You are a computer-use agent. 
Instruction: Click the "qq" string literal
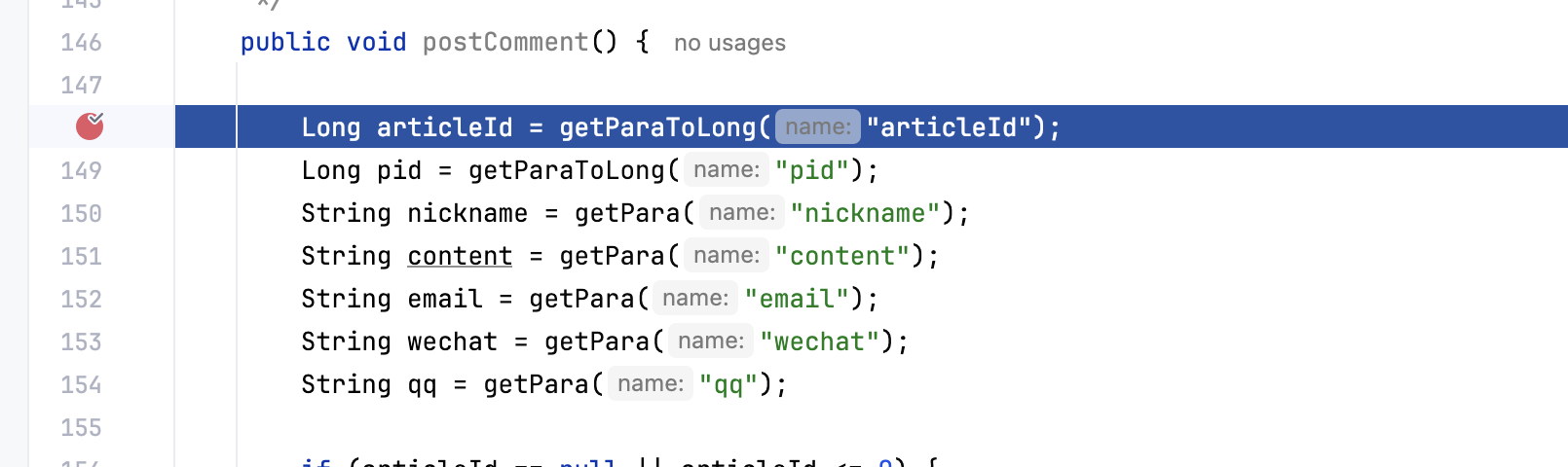pyautogui.click(x=728, y=384)
